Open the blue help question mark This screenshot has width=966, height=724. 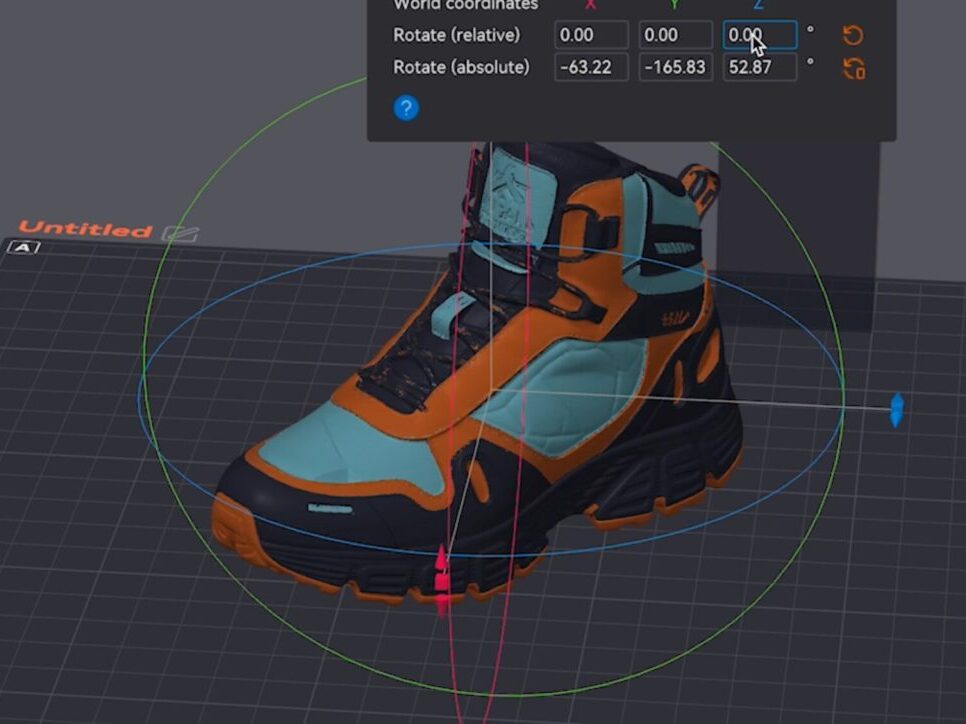click(x=405, y=108)
